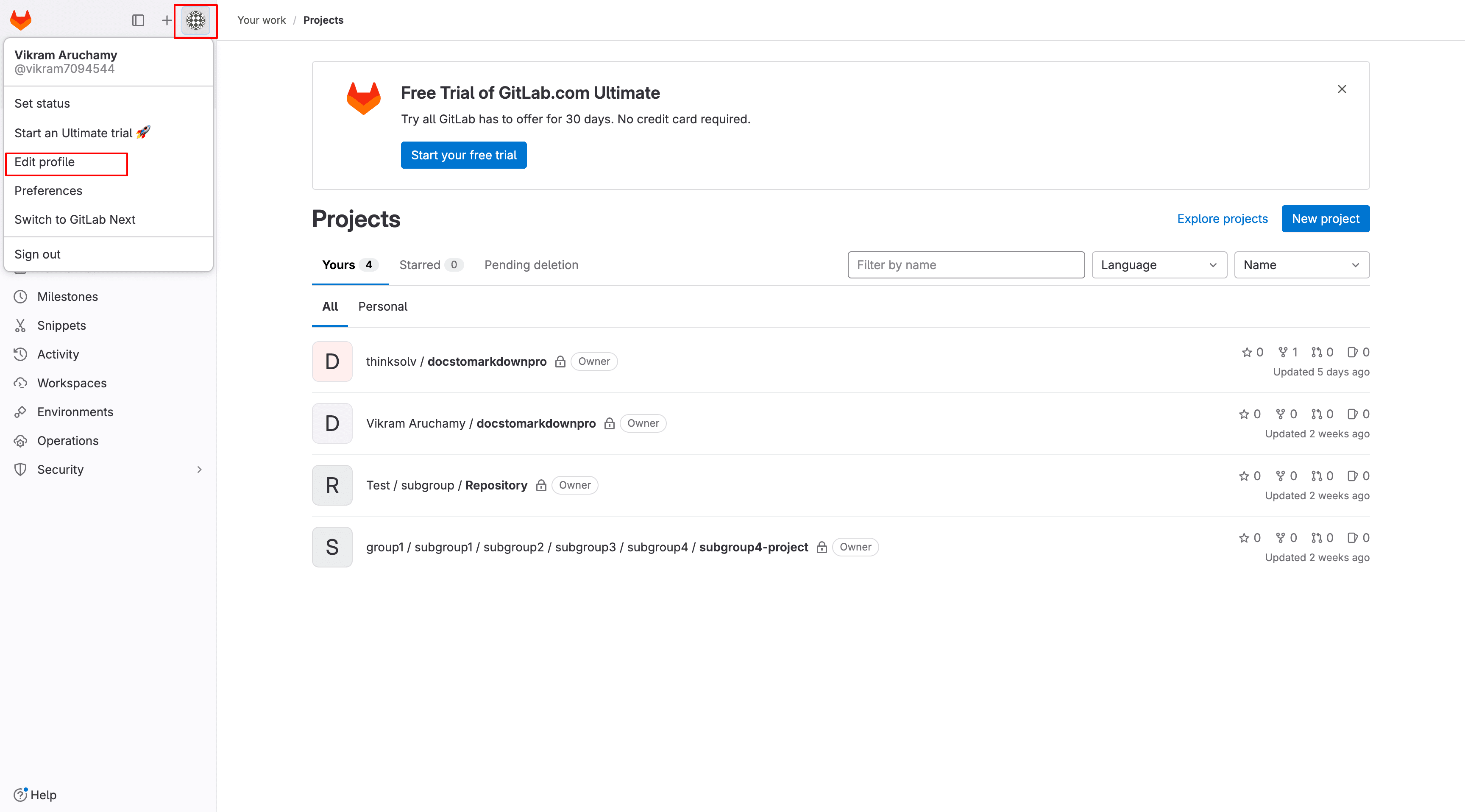
Task: Click Your work breadcrumb link
Action: click(261, 20)
